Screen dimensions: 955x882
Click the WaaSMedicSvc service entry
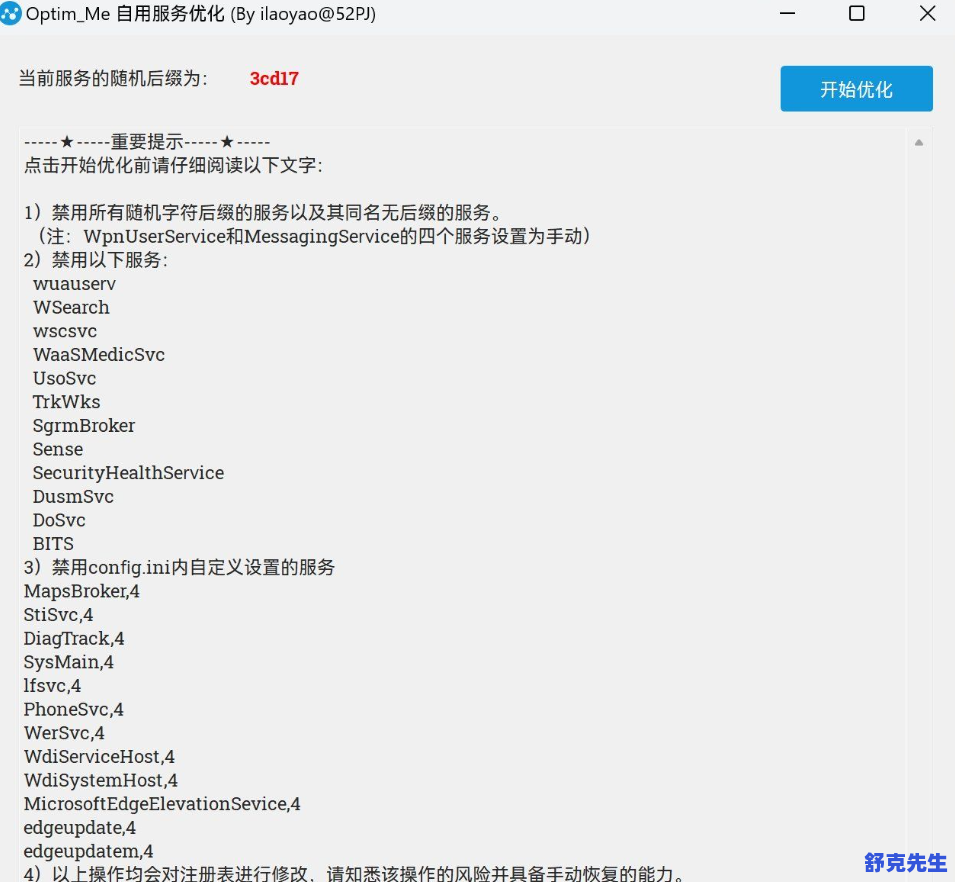98,355
